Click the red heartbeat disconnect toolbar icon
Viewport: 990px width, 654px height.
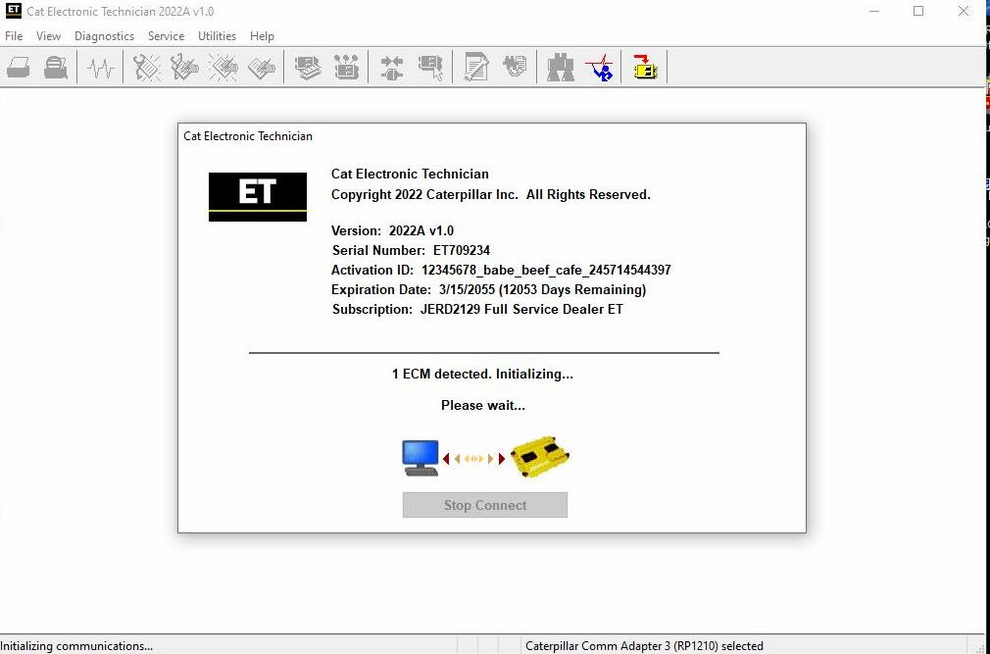click(600, 67)
